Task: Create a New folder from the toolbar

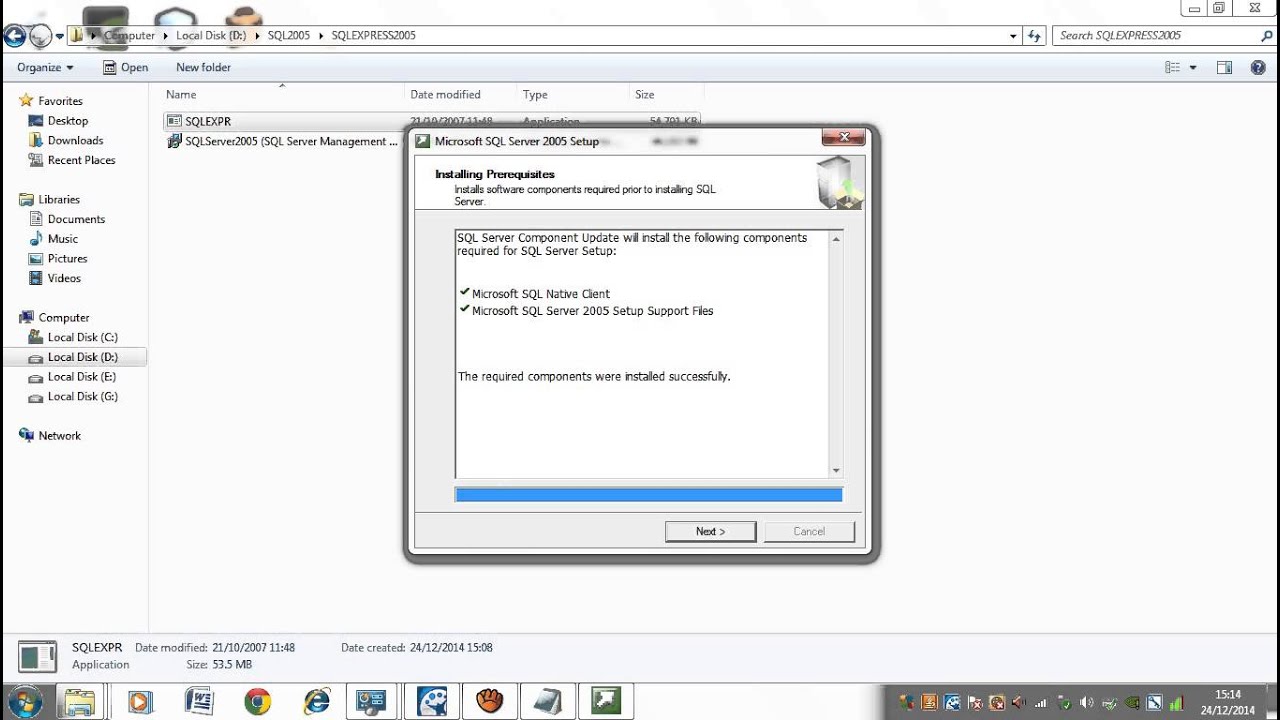Action: pos(203,67)
